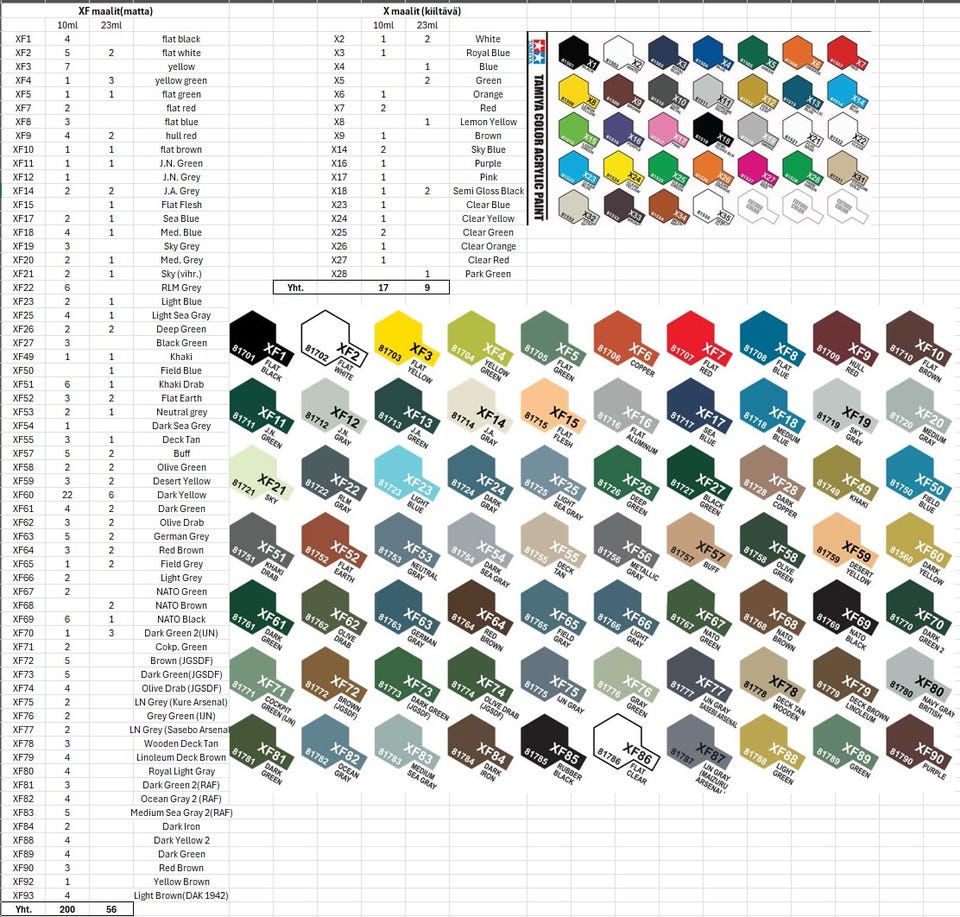Click the quantity cell showing 22
The height and width of the screenshot is (917, 960).
(67, 495)
